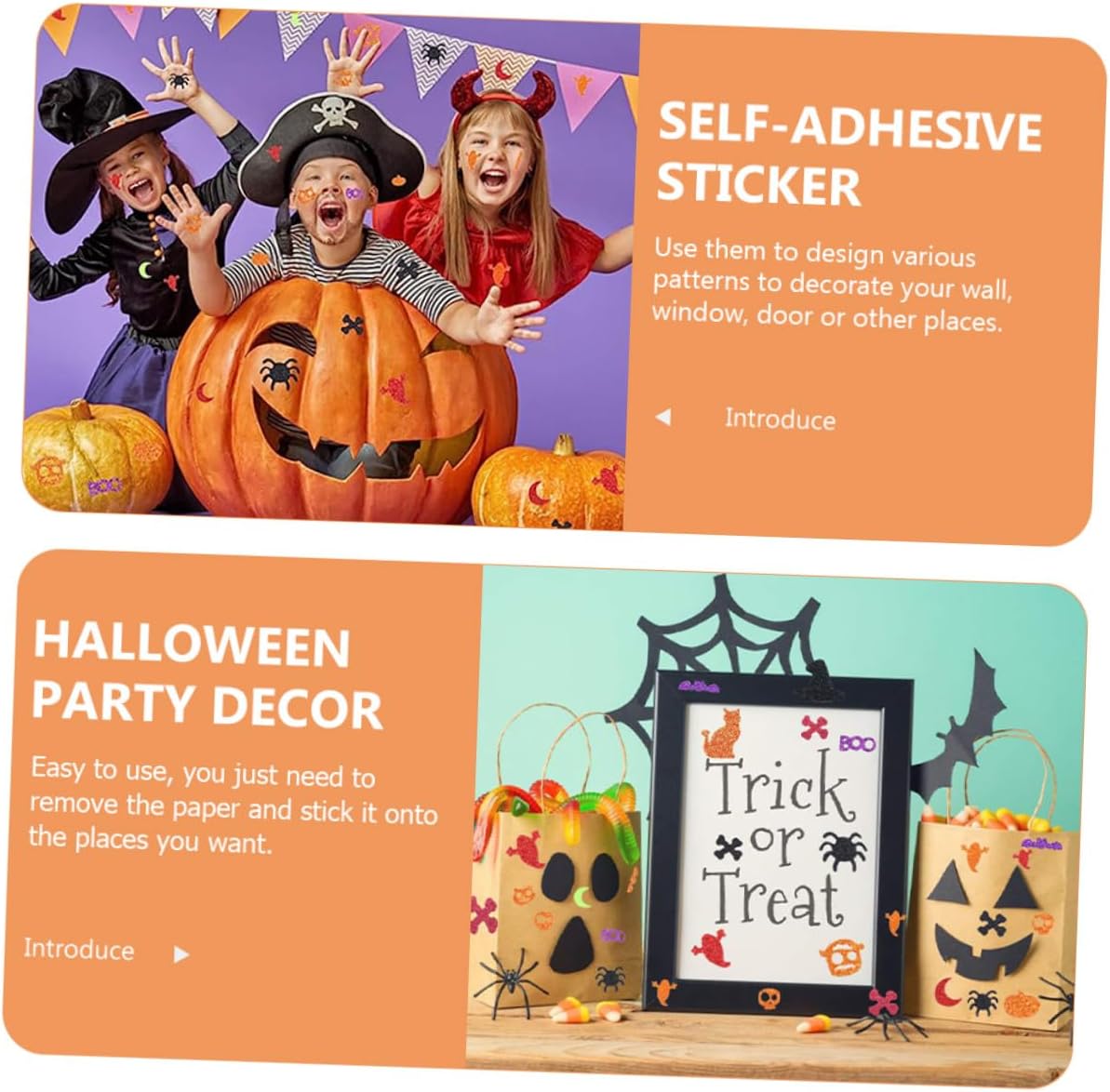Click the Trick or Treat framed sign
Screen dimensions: 1110x1092
tap(777, 842)
